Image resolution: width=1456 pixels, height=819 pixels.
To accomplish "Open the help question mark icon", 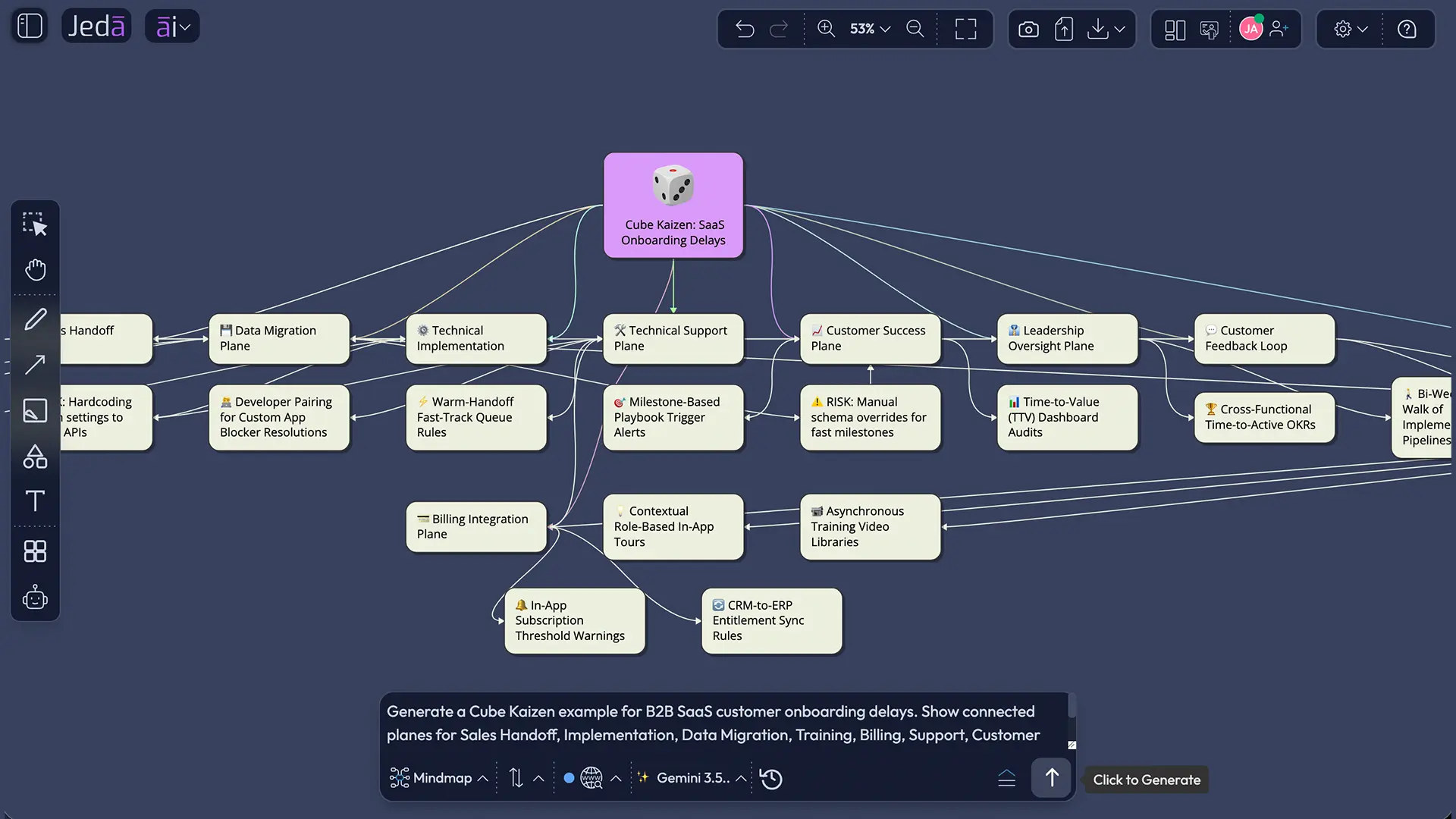I will coord(1407,29).
